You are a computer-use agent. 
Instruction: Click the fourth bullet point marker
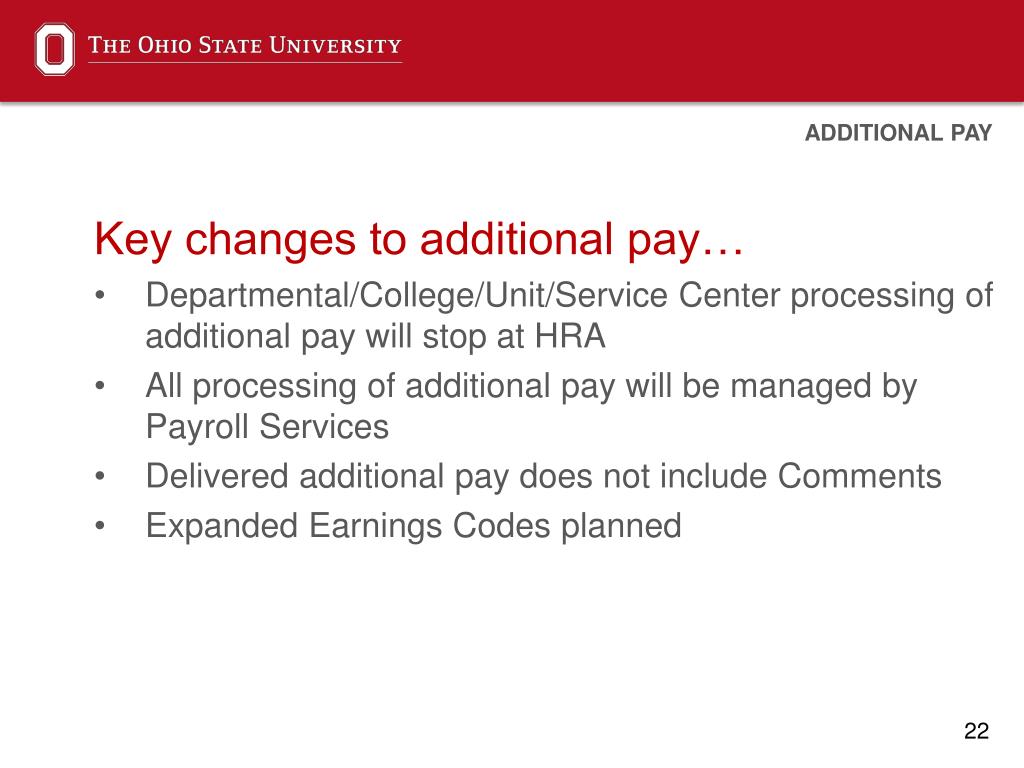click(x=100, y=526)
